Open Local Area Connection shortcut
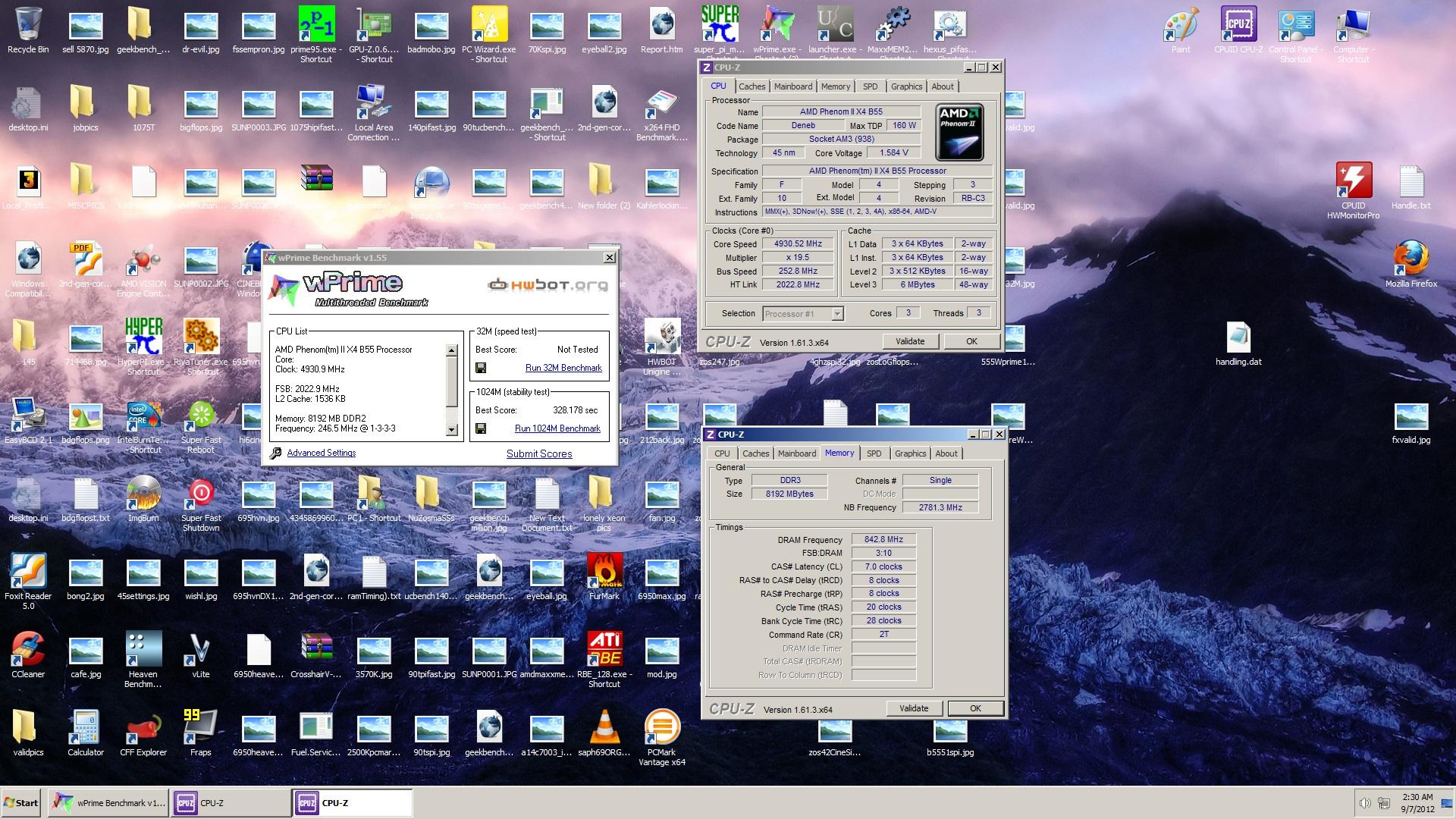The height and width of the screenshot is (819, 1456). click(x=374, y=112)
